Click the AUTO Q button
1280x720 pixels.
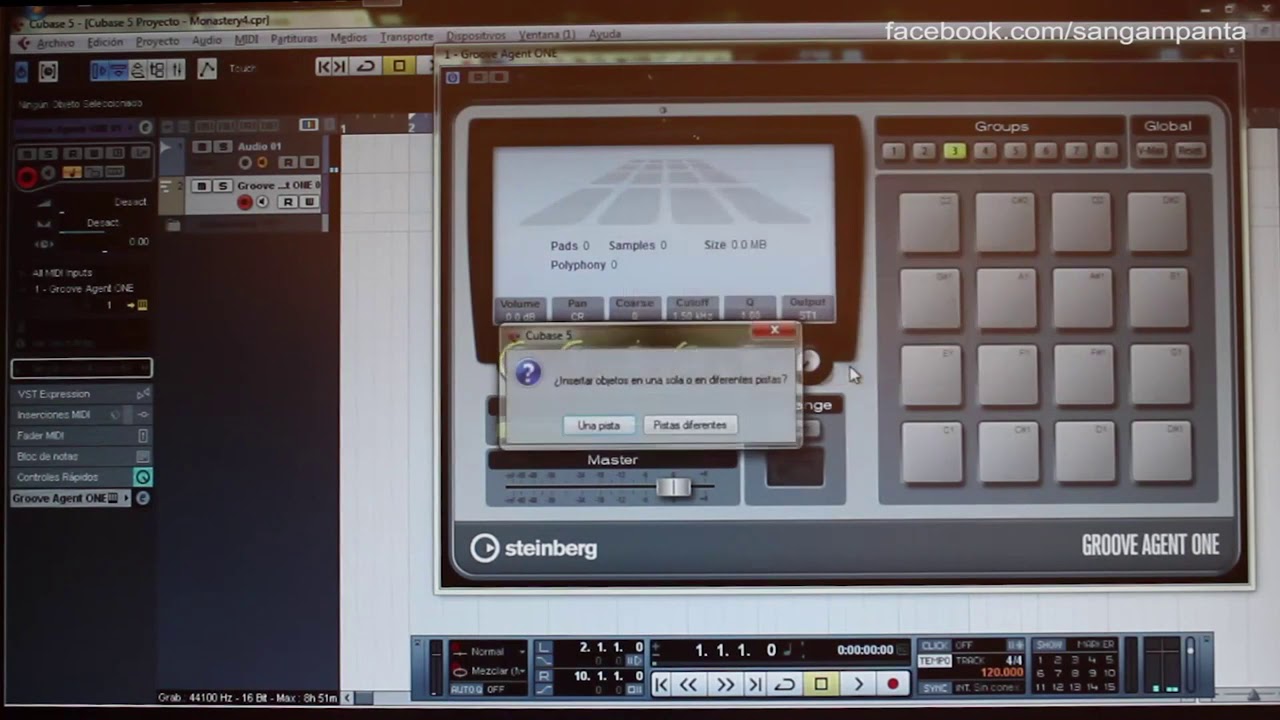tap(466, 689)
